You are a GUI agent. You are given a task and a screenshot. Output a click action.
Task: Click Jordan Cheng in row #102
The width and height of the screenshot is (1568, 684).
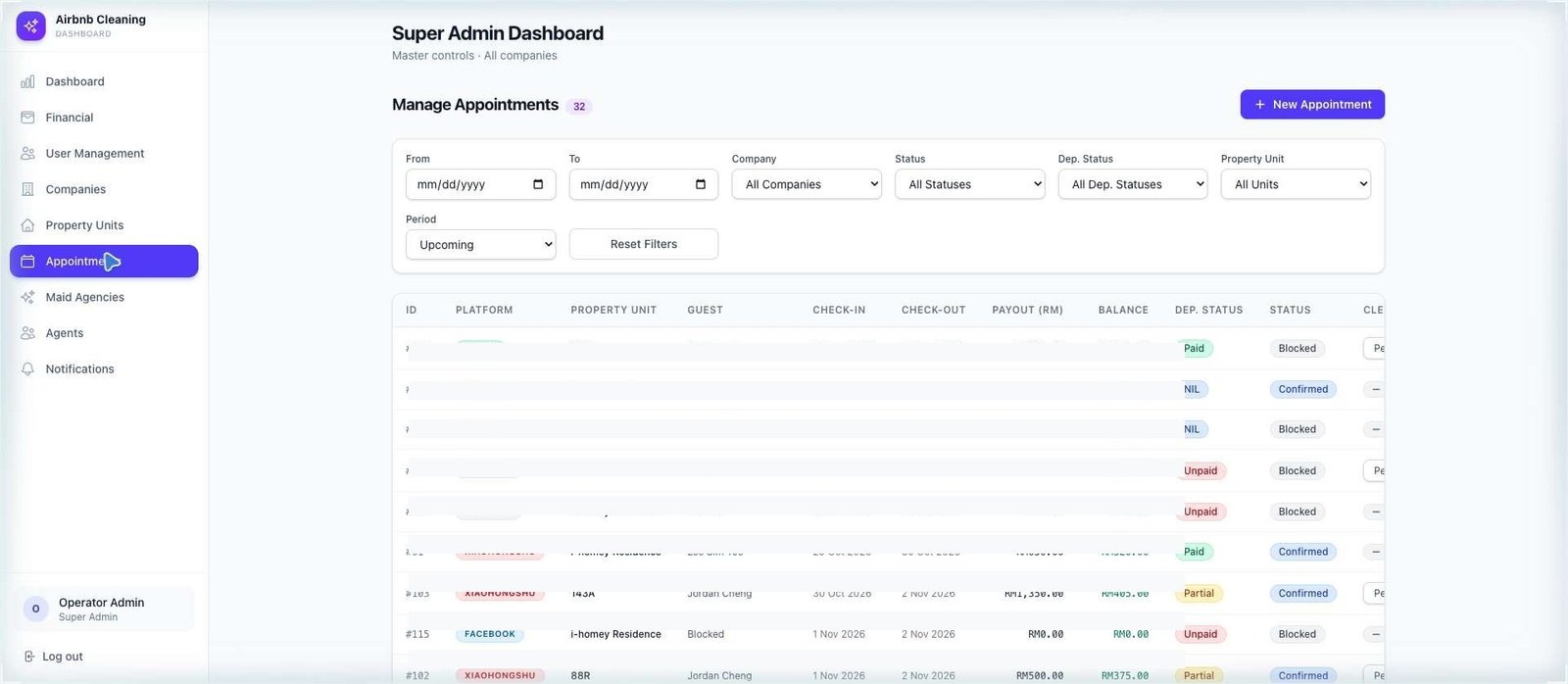coord(719,675)
